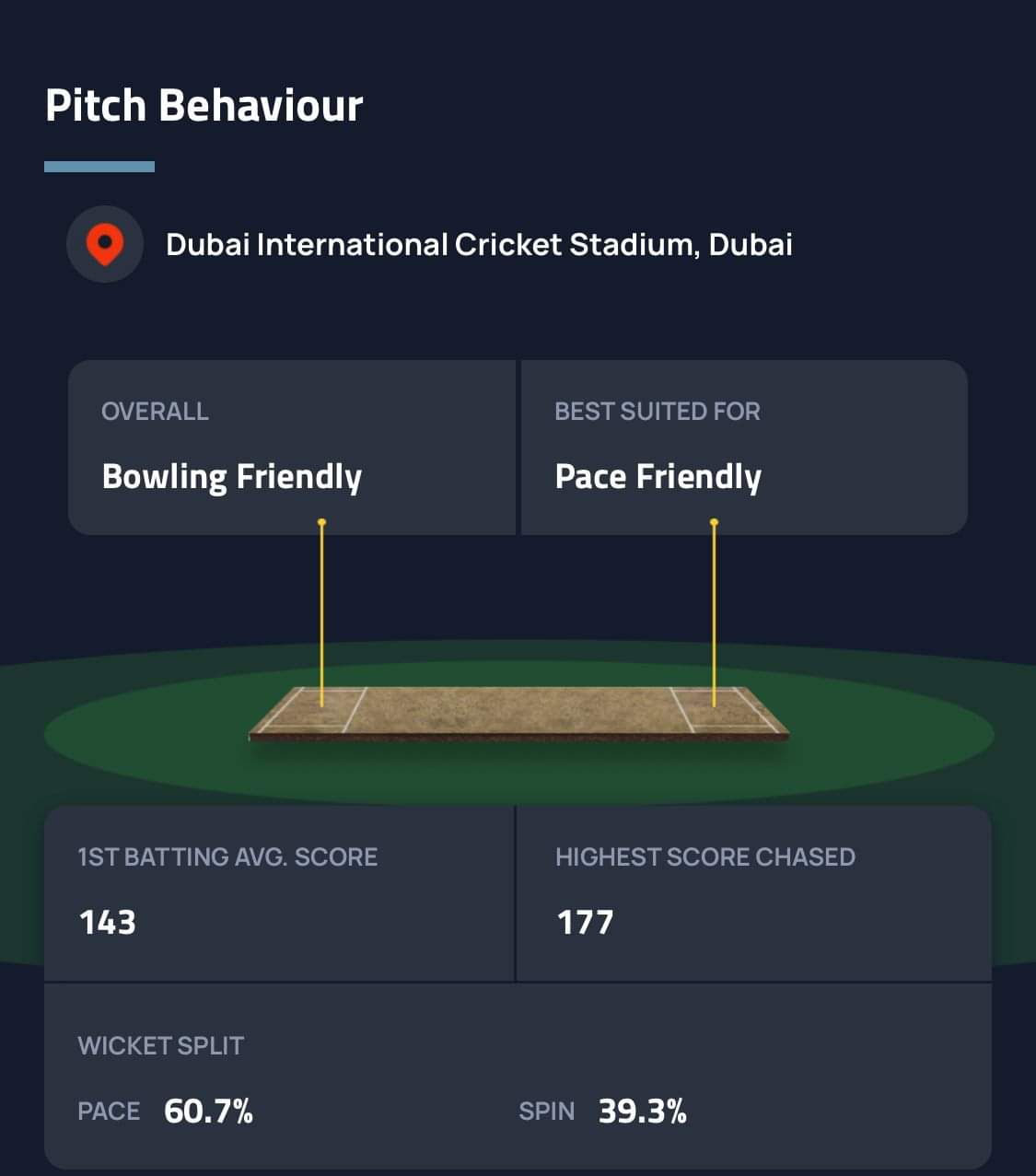1036x1176 pixels.
Task: Click the Pitch Behaviour heading
Action: (x=204, y=105)
